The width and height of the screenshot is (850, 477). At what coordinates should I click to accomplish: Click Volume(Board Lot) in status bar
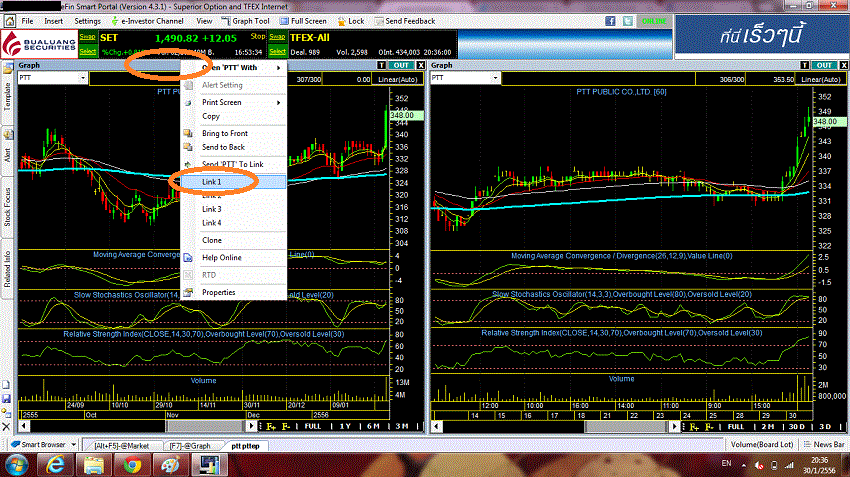[762, 444]
